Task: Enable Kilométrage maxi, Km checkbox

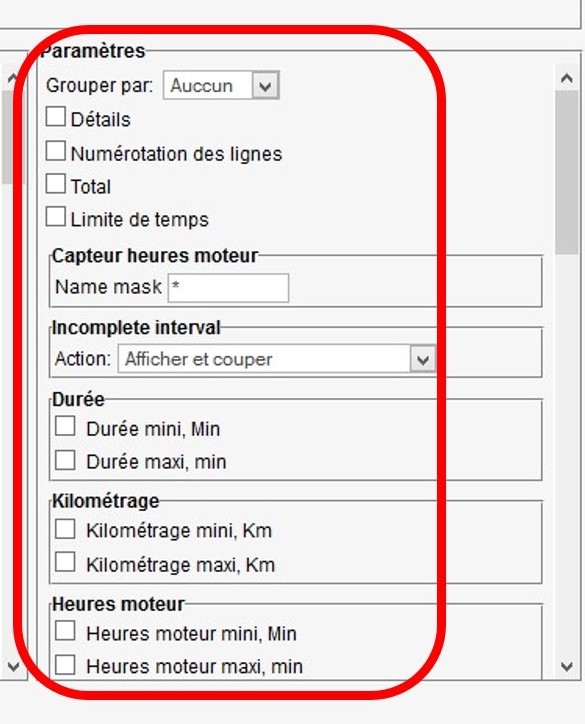Action: (65, 562)
